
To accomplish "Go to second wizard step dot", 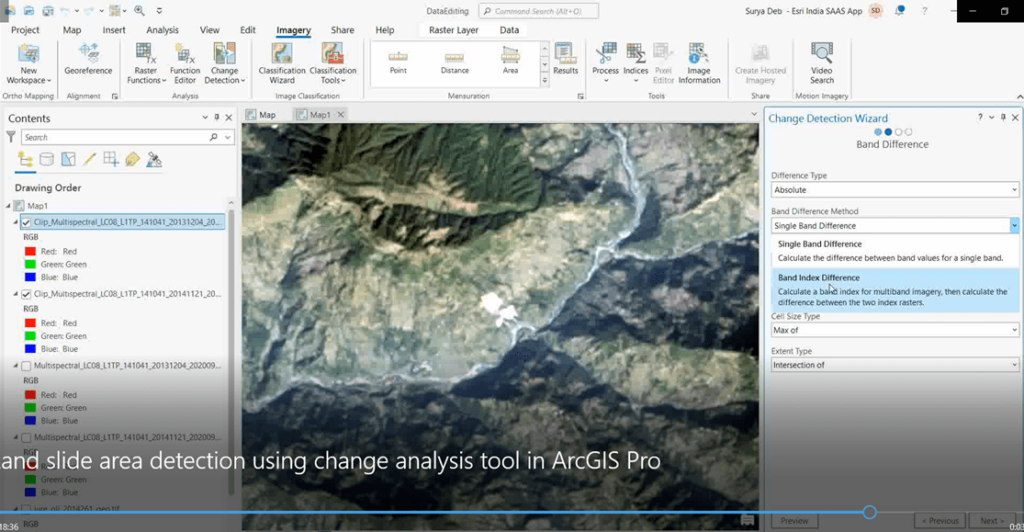I will (x=888, y=132).
